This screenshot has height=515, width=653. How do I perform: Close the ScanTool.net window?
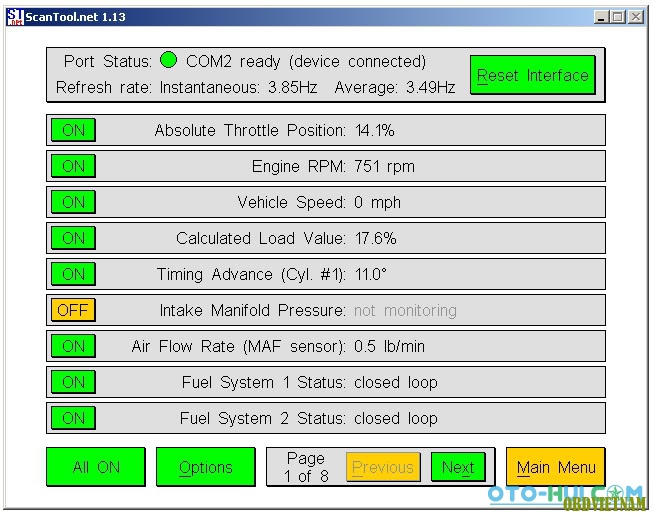636,17
